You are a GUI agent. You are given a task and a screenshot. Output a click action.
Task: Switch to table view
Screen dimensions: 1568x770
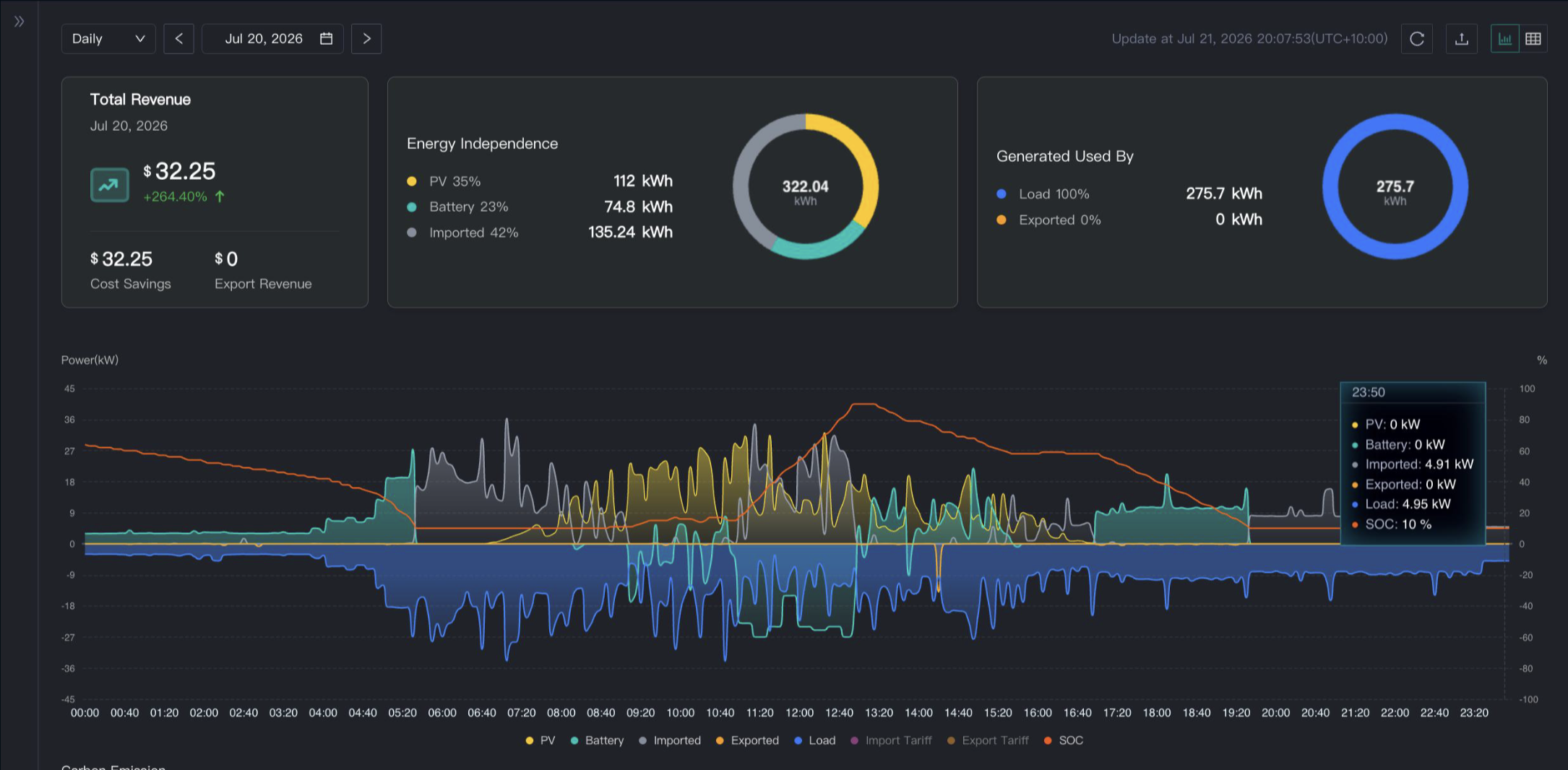click(x=1533, y=39)
